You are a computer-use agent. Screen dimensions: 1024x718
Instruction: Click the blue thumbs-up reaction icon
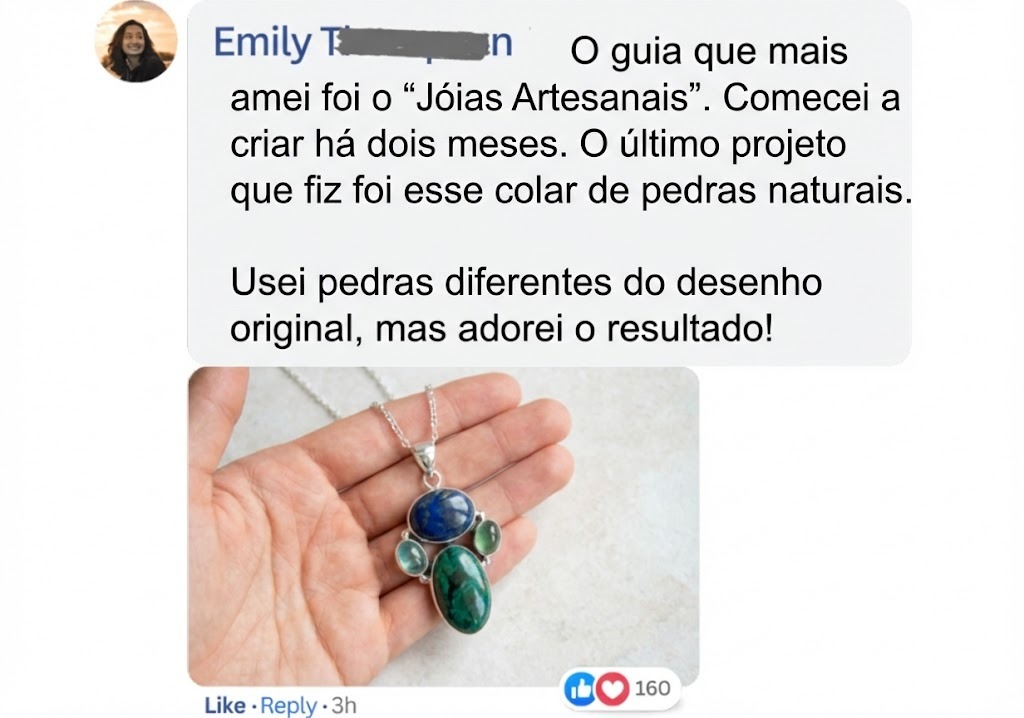[x=580, y=689]
